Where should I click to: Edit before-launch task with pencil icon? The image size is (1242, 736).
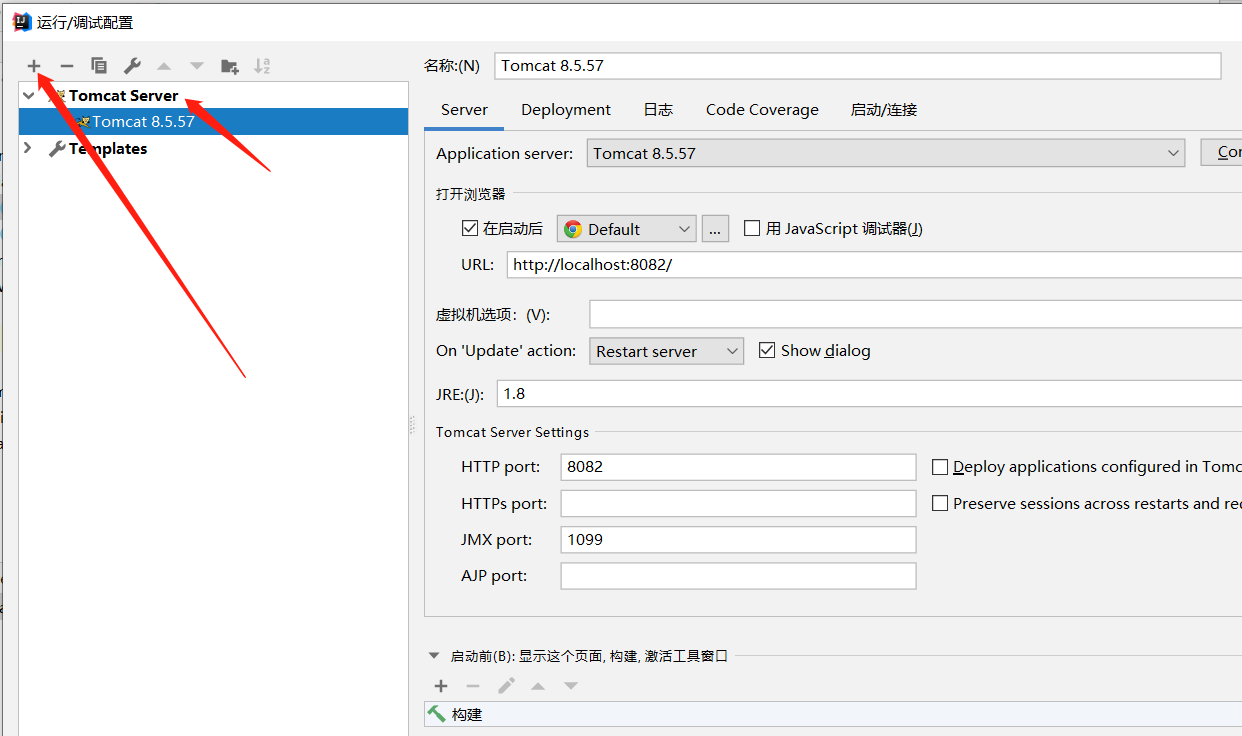(x=507, y=686)
